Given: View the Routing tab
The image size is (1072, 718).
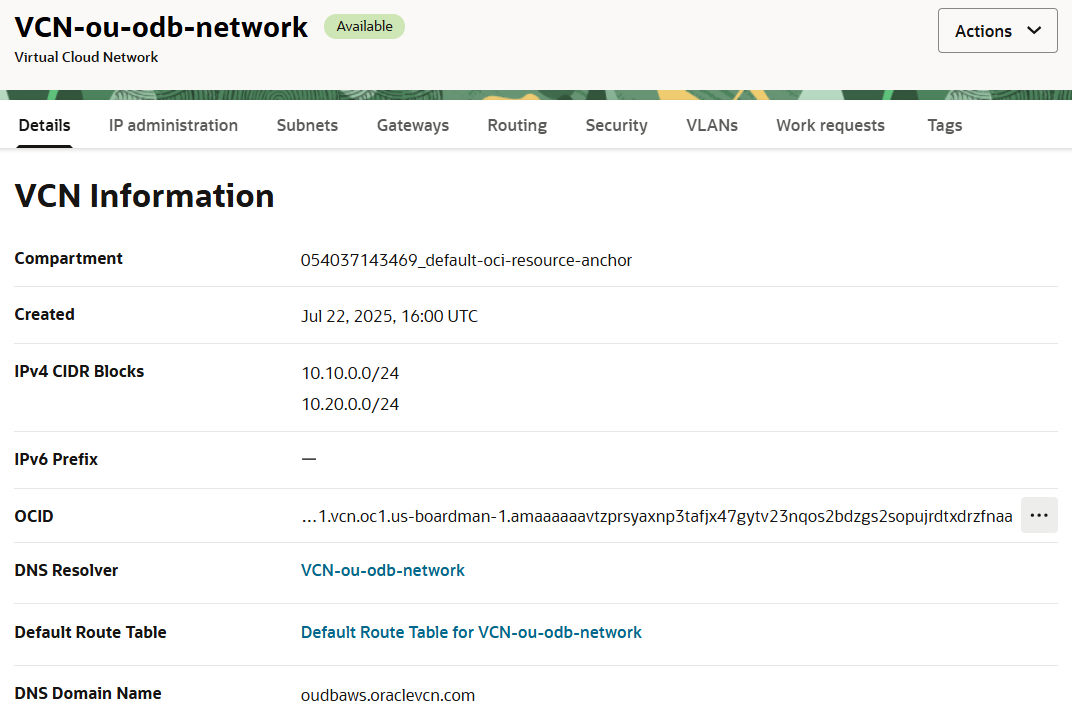Looking at the screenshot, I should [517, 125].
